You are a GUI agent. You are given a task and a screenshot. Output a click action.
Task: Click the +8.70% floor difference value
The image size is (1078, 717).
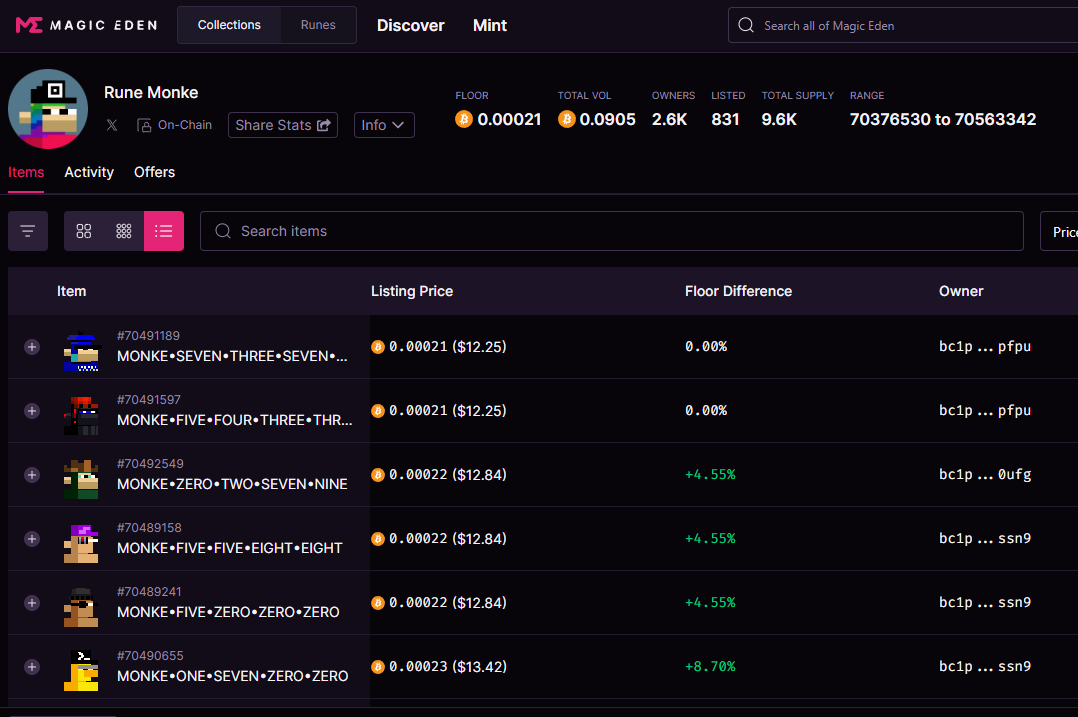(710, 667)
